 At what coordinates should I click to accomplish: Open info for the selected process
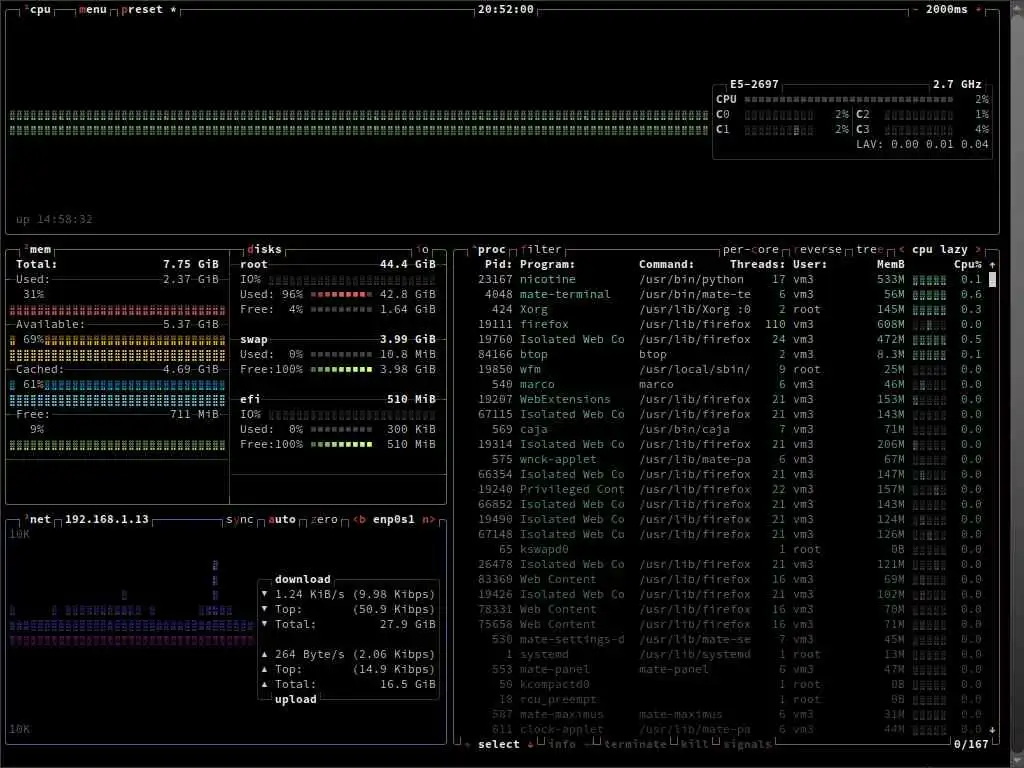(561, 744)
